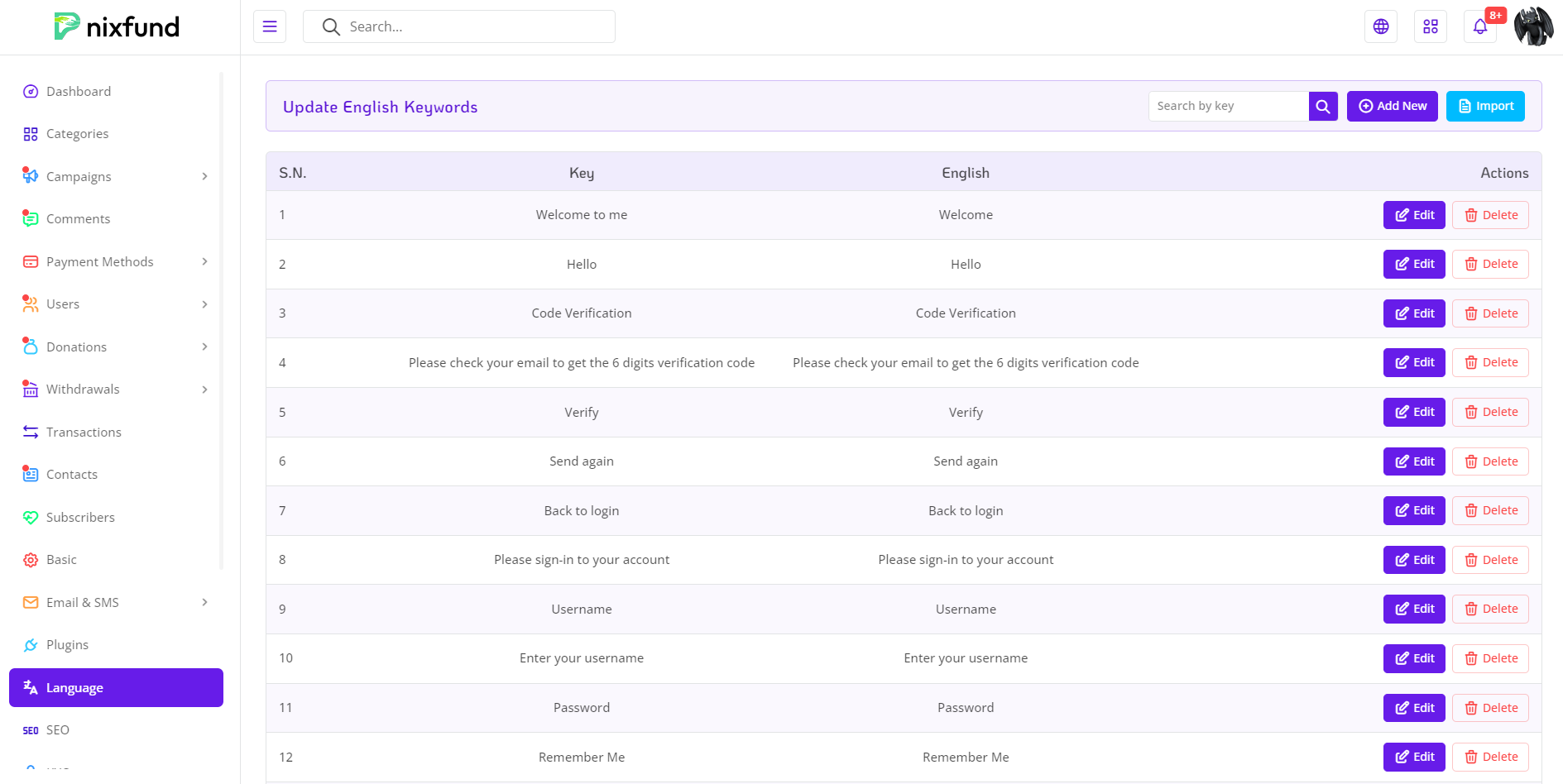The image size is (1563, 784).
Task: Click the top Search input field
Action: (472, 26)
